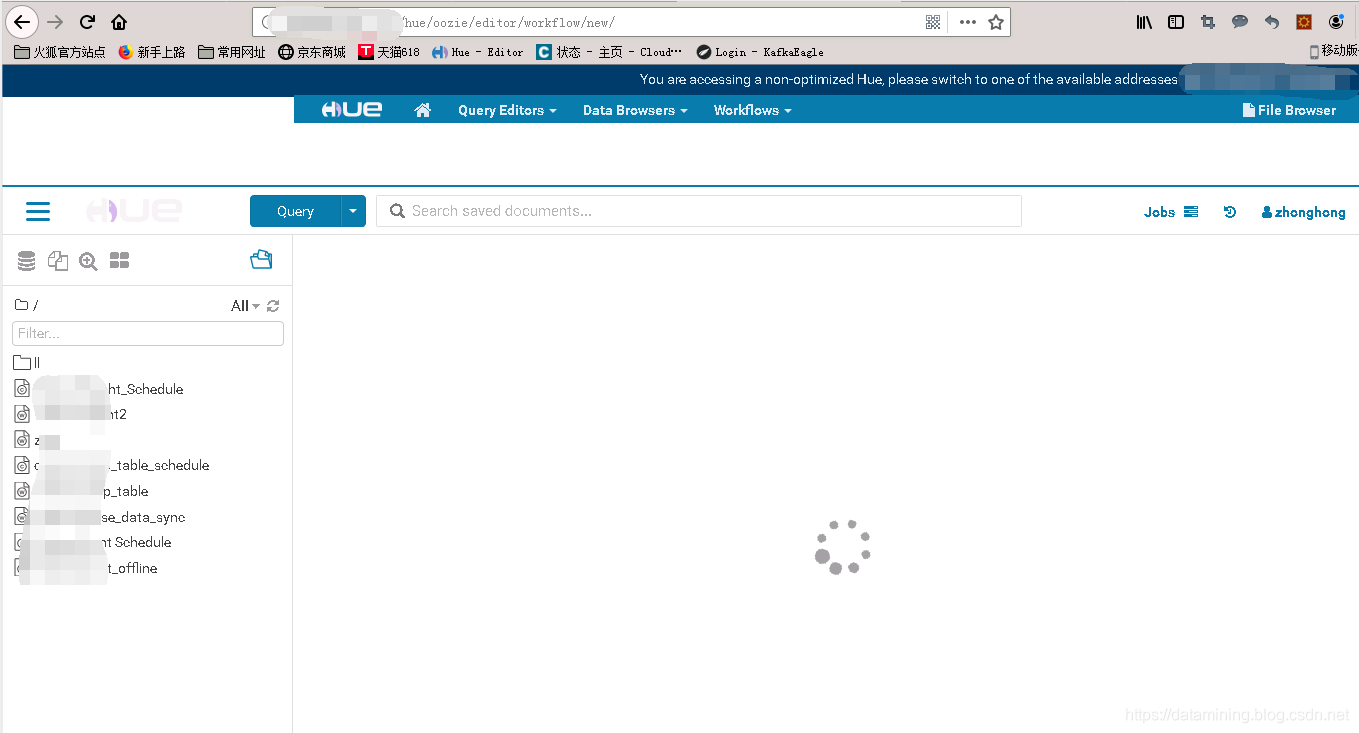1359x733 pixels.
Task: Click the undo arrow toolbar icon
Action: pos(1272,22)
